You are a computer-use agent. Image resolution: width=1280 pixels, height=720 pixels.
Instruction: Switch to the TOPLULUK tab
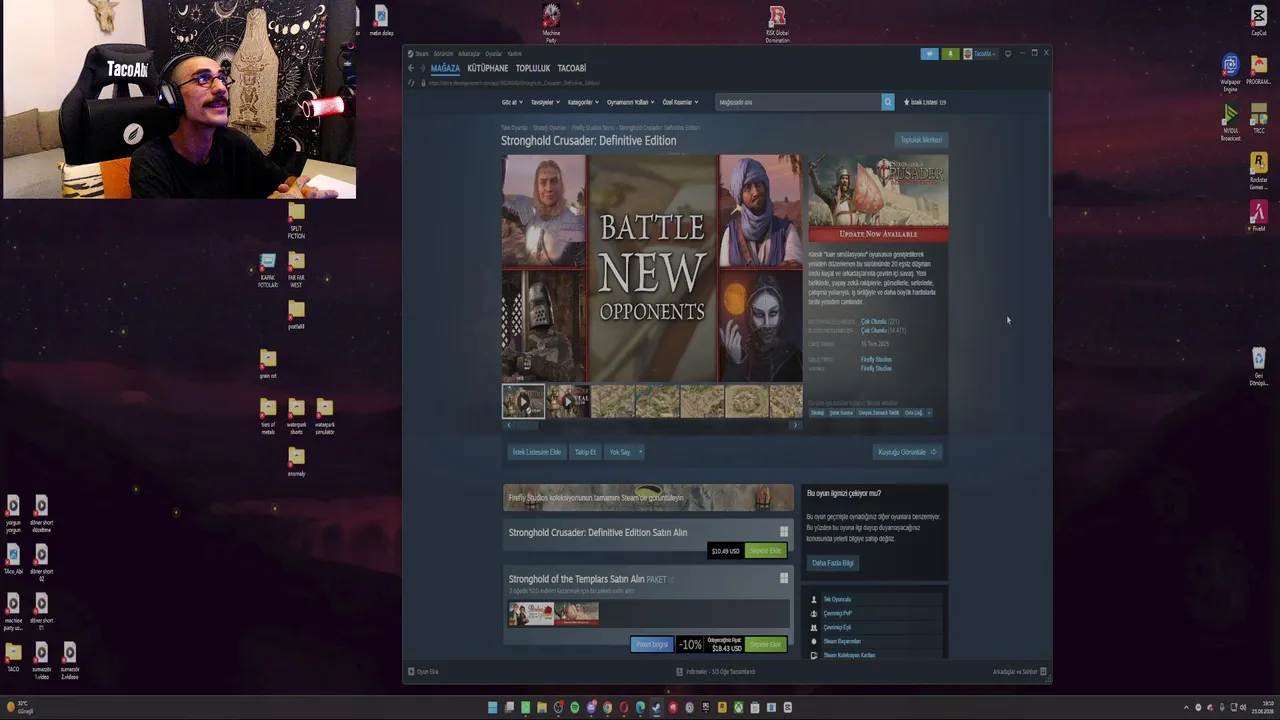tap(533, 68)
